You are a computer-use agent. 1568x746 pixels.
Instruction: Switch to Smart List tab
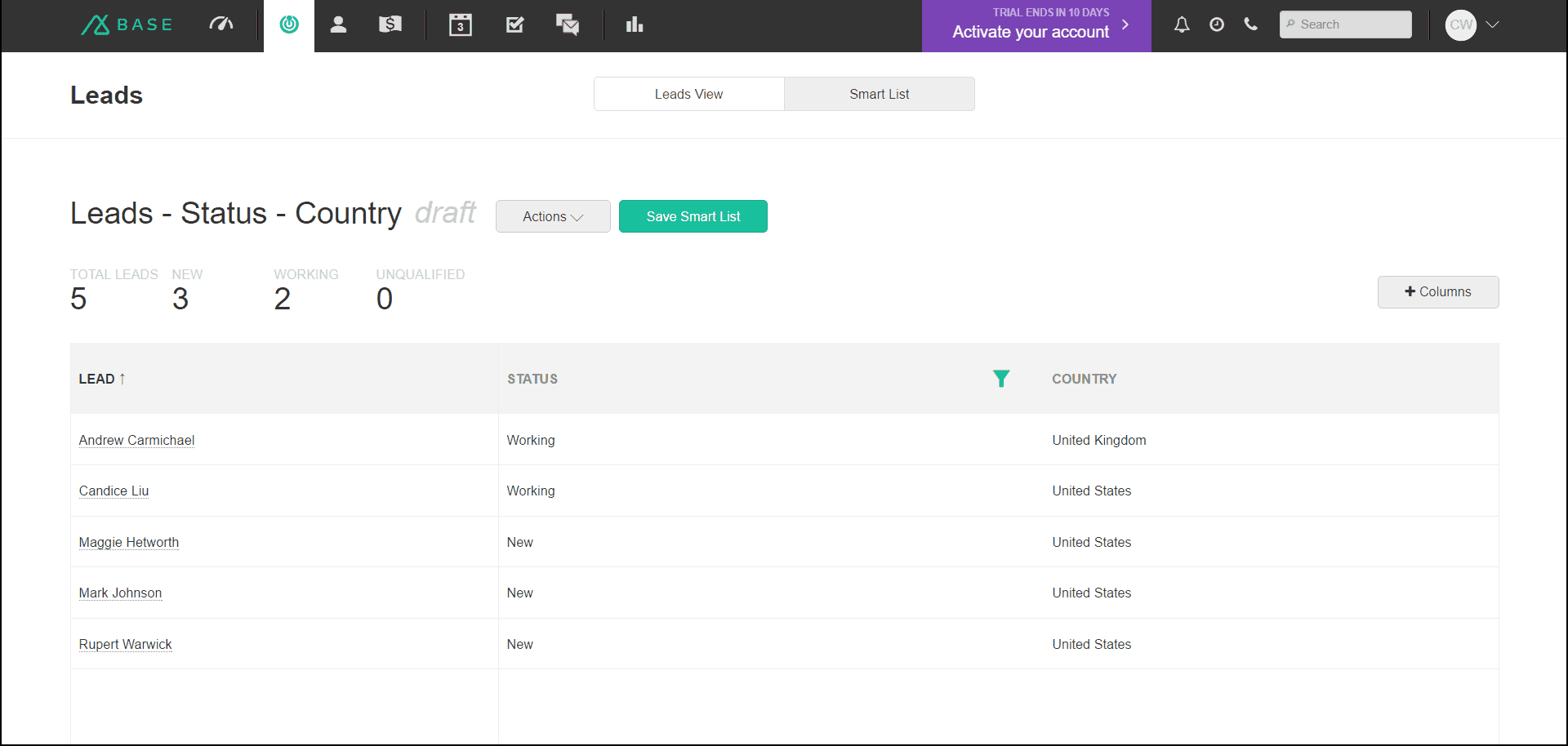pyautogui.click(x=880, y=94)
